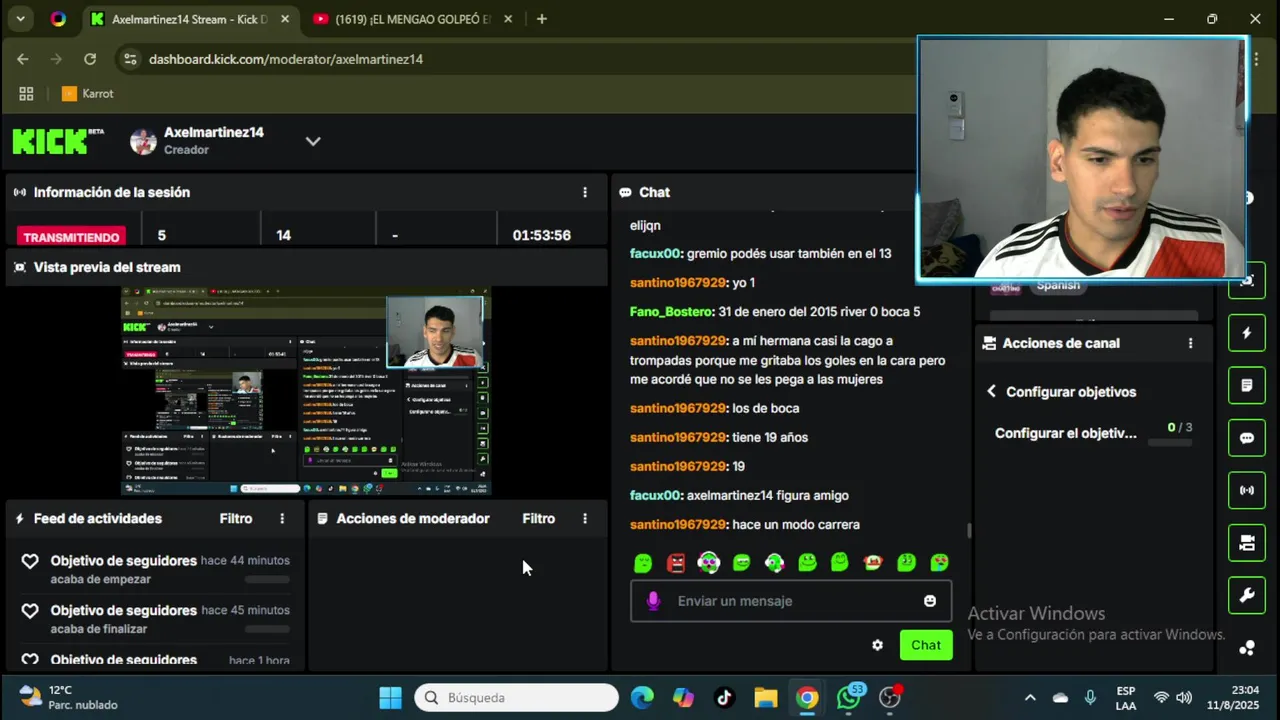Click the green Chat send button
The image size is (1280, 720).
point(926,645)
